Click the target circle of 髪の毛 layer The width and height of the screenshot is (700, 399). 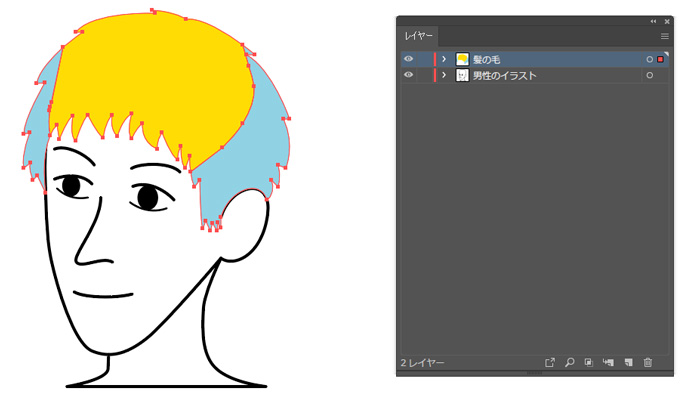[650, 59]
